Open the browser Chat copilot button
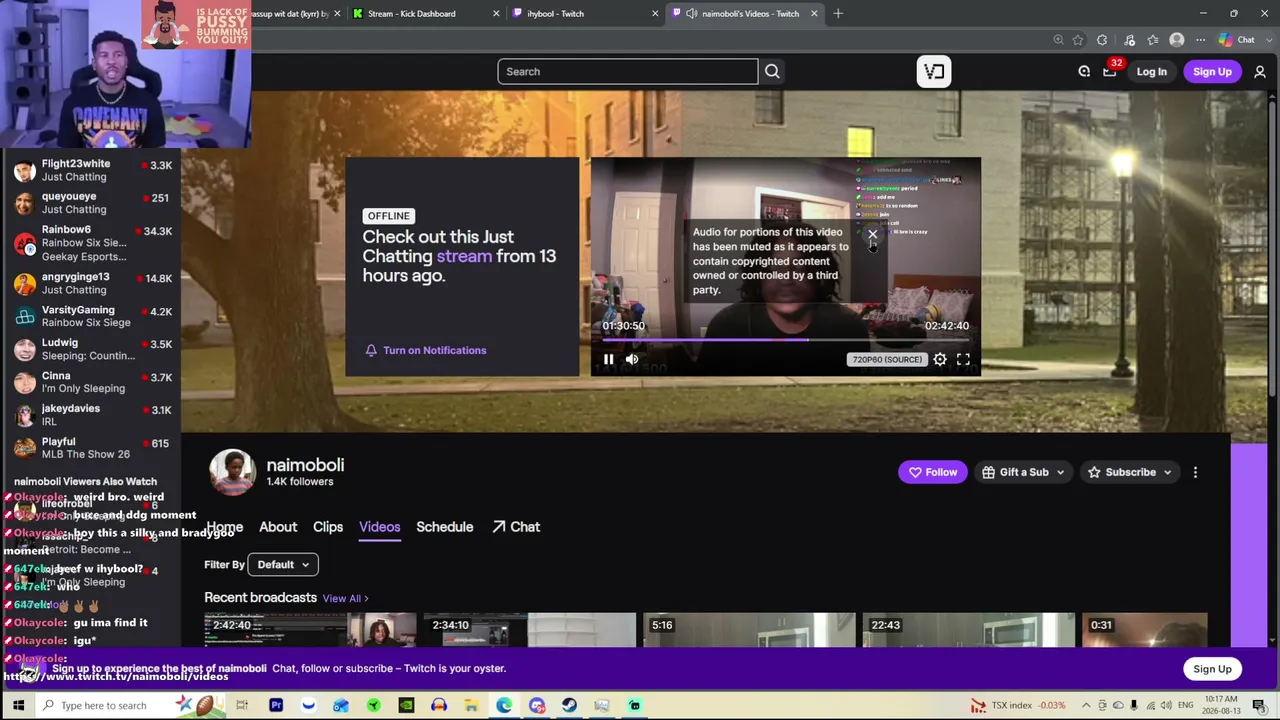Image resolution: width=1280 pixels, height=720 pixels. click(1237, 40)
